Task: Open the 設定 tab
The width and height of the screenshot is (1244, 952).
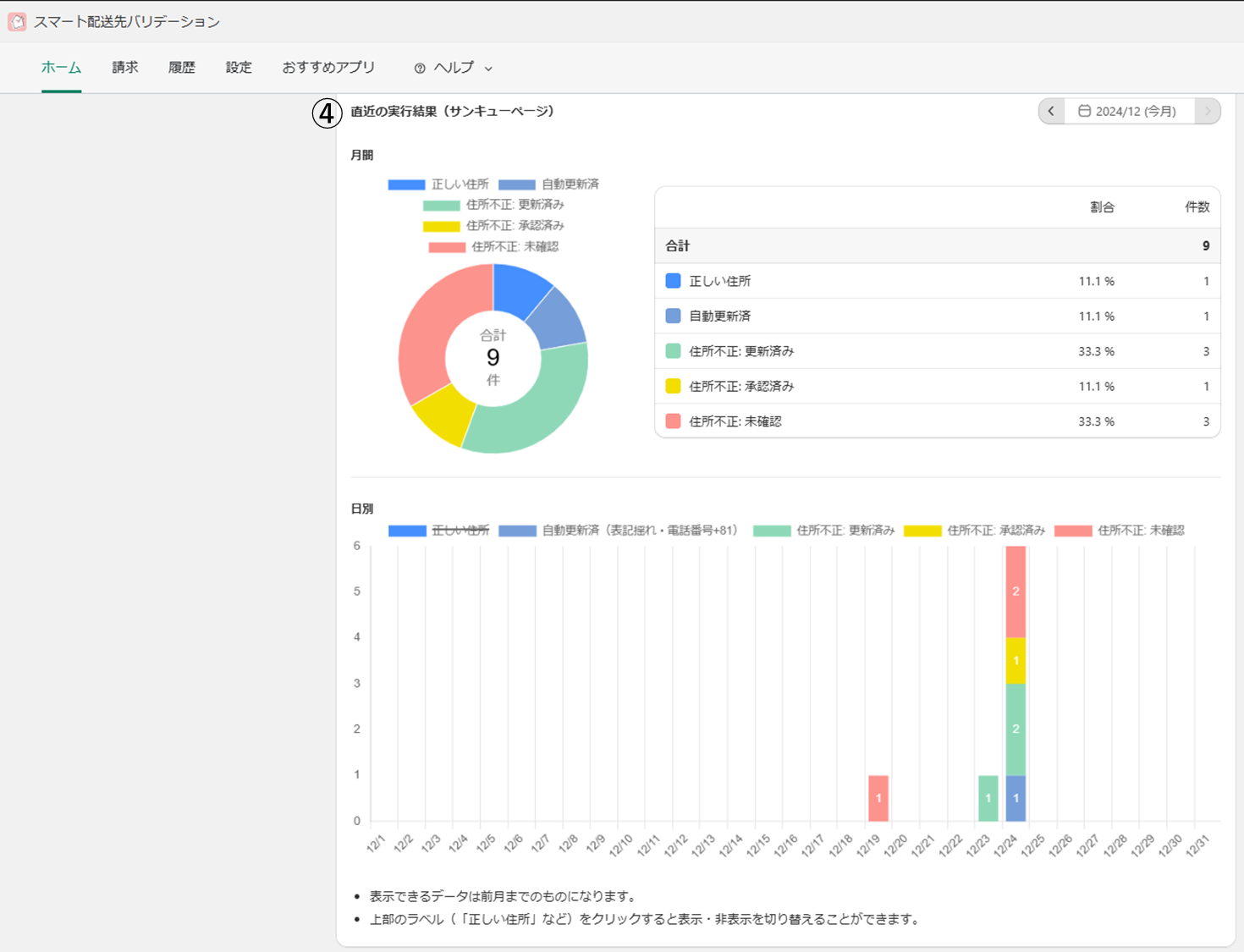Action: pos(239,68)
